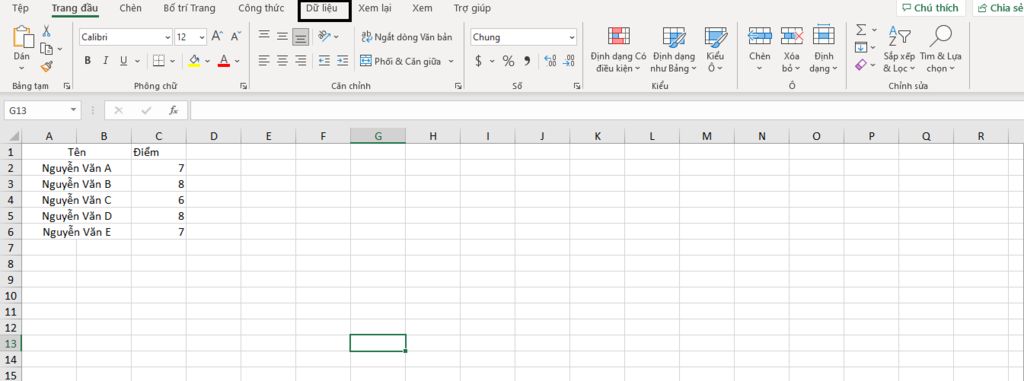Viewport: 1024px width, 381px height.
Task: Apply the yellow fill color swatch
Action: [x=194, y=61]
